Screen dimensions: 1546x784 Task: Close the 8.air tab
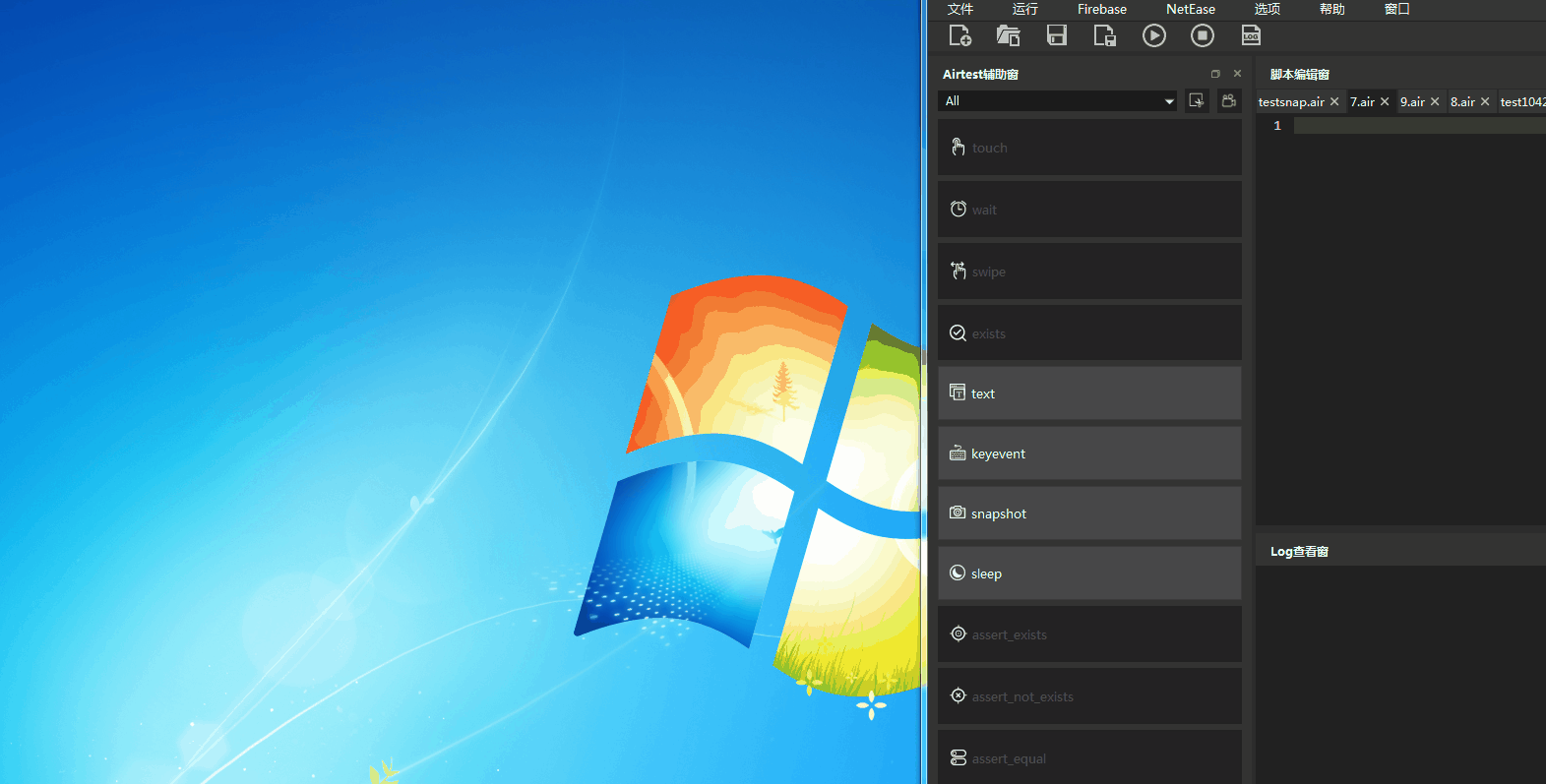pos(1485,101)
